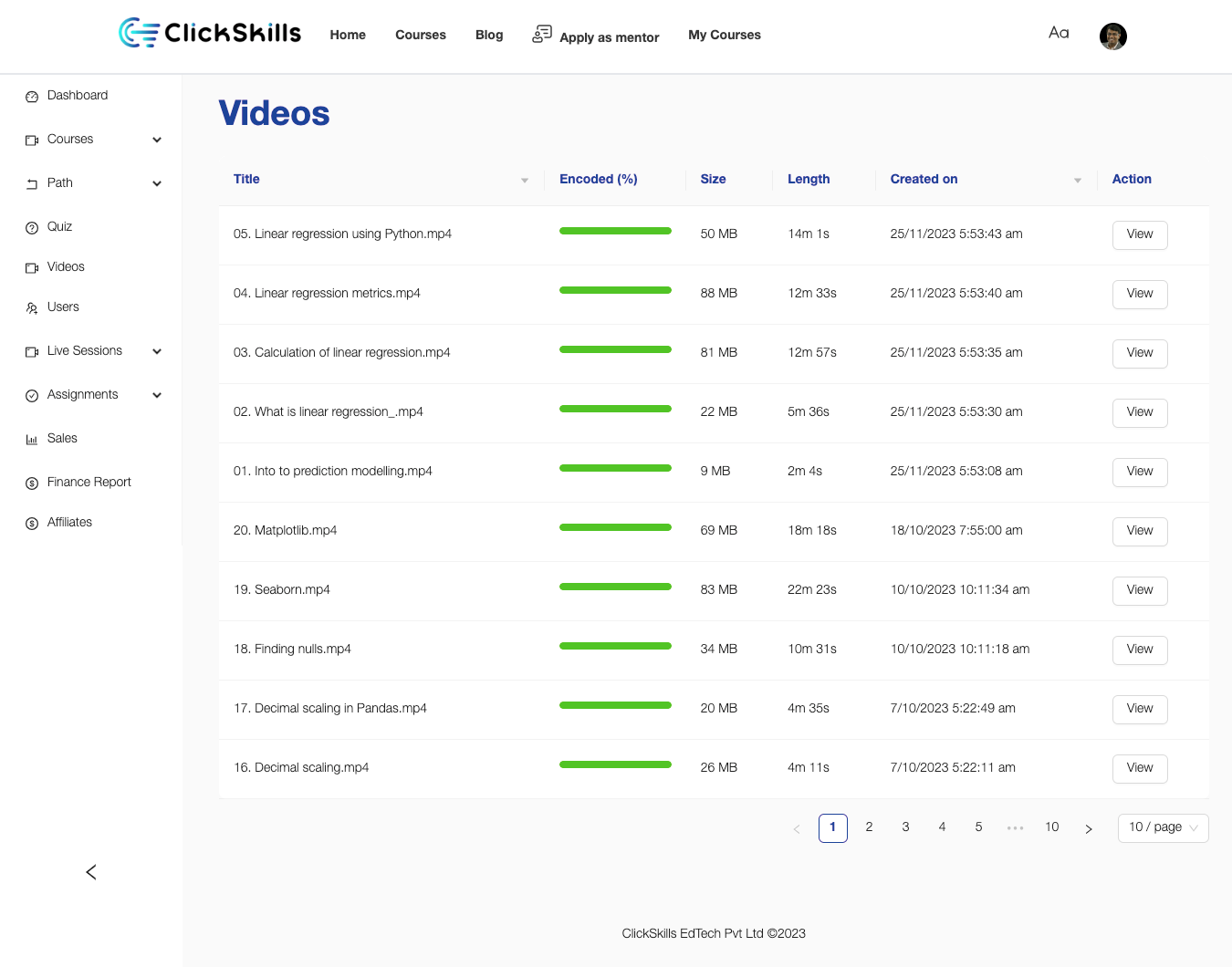The height and width of the screenshot is (967, 1232).
Task: Collapse the sidebar with back arrow
Action: [90, 872]
